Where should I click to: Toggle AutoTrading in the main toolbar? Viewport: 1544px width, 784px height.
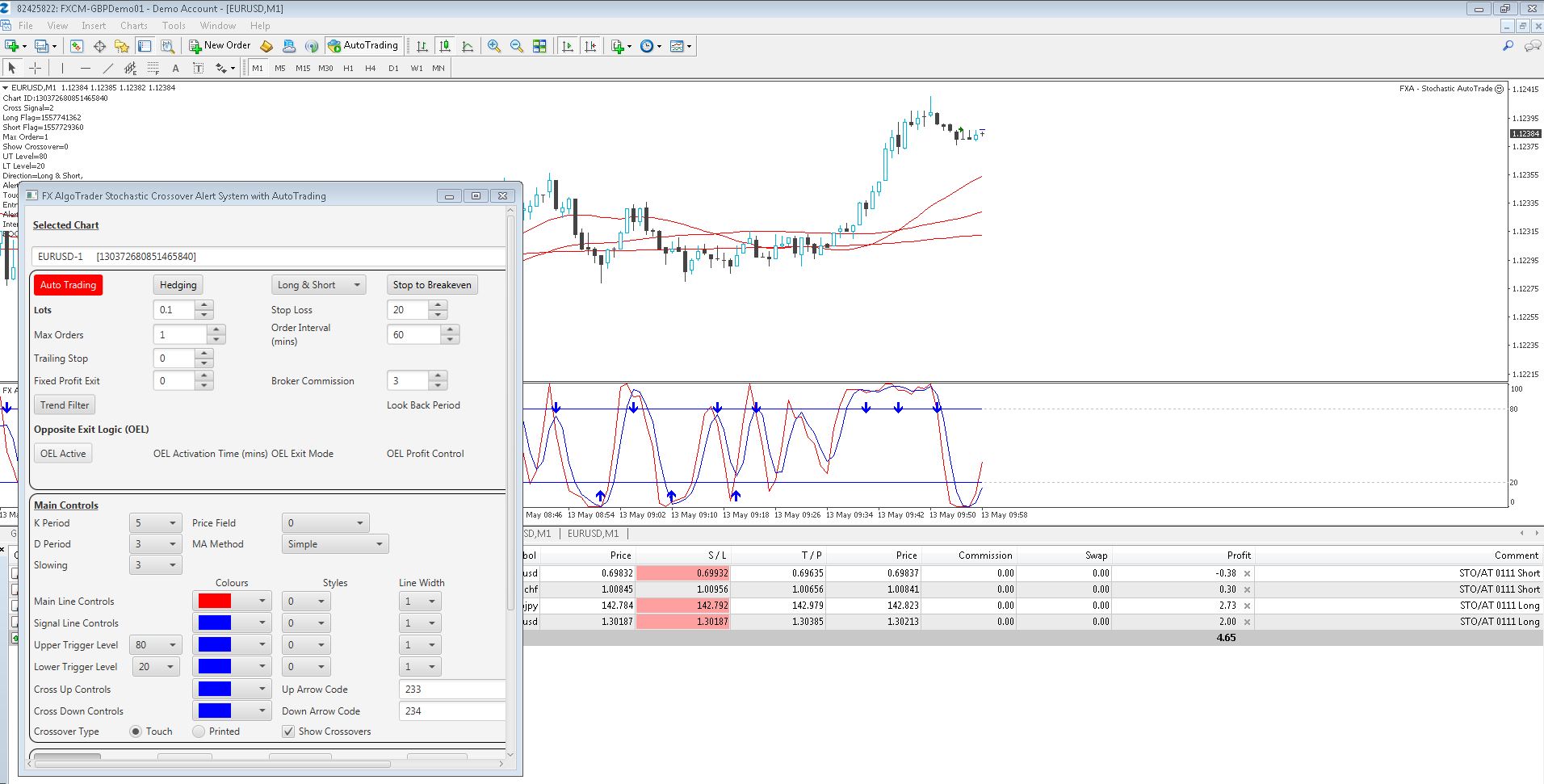tap(363, 46)
